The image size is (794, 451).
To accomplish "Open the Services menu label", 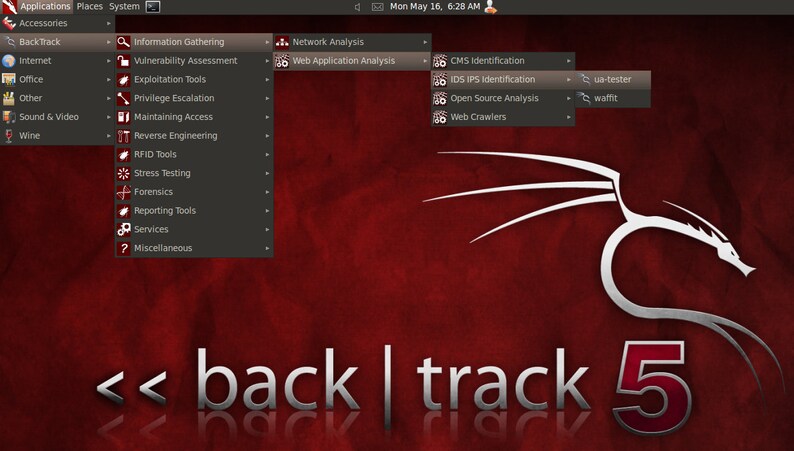I will pos(151,229).
